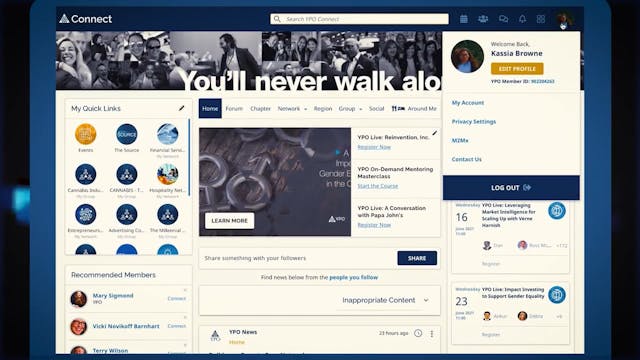Expand the Group tab dropdown arrow
Viewport: 640px width, 360px height.
click(360, 109)
